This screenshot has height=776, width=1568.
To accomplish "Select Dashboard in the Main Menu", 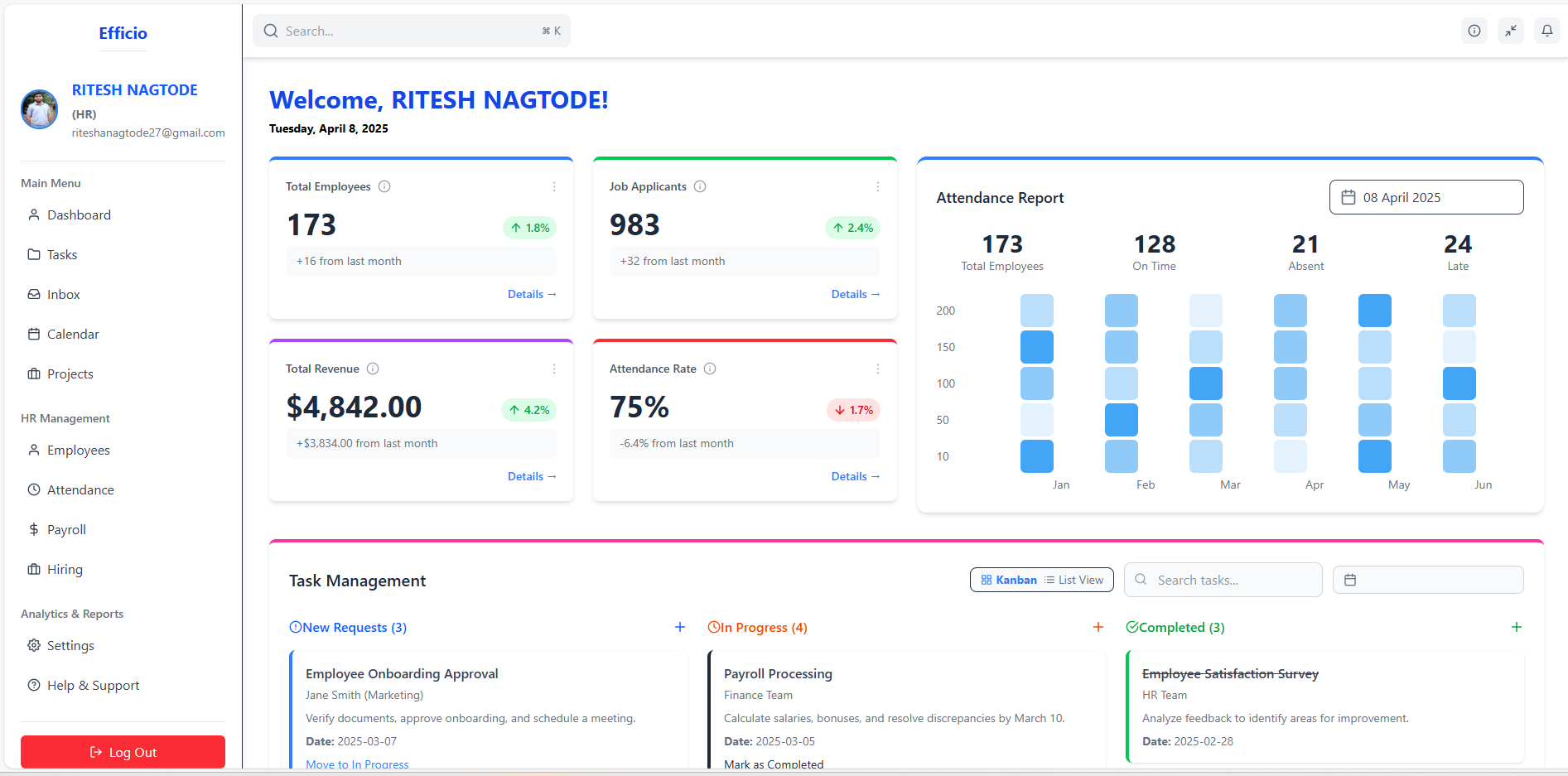I will tap(79, 214).
